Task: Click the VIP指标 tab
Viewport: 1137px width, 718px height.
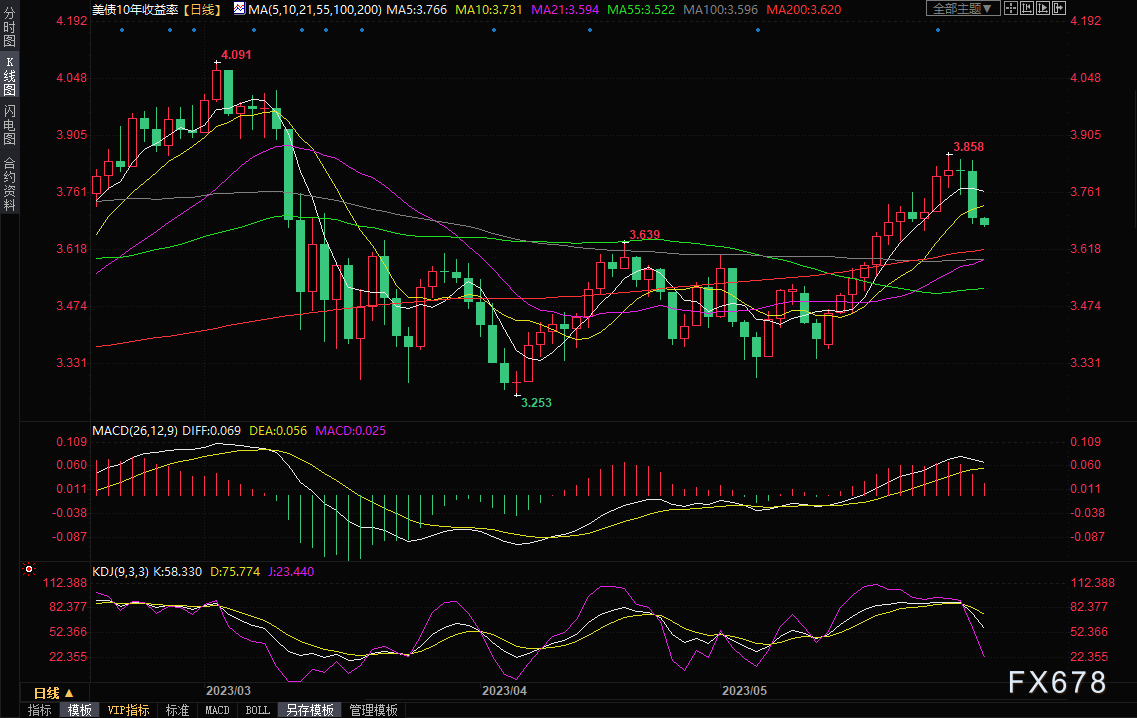Action: click(128, 710)
